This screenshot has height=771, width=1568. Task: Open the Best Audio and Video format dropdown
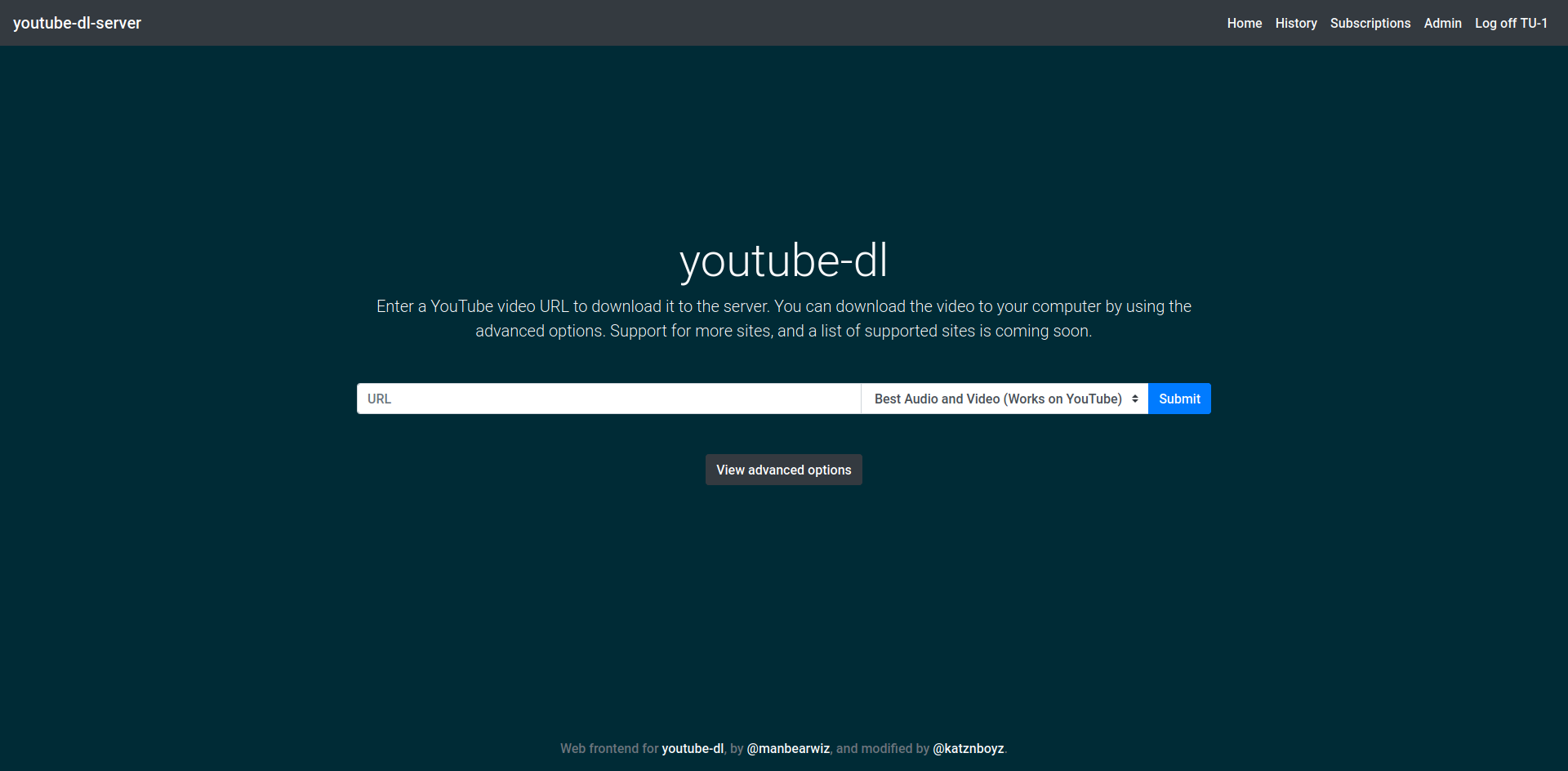pos(1004,399)
